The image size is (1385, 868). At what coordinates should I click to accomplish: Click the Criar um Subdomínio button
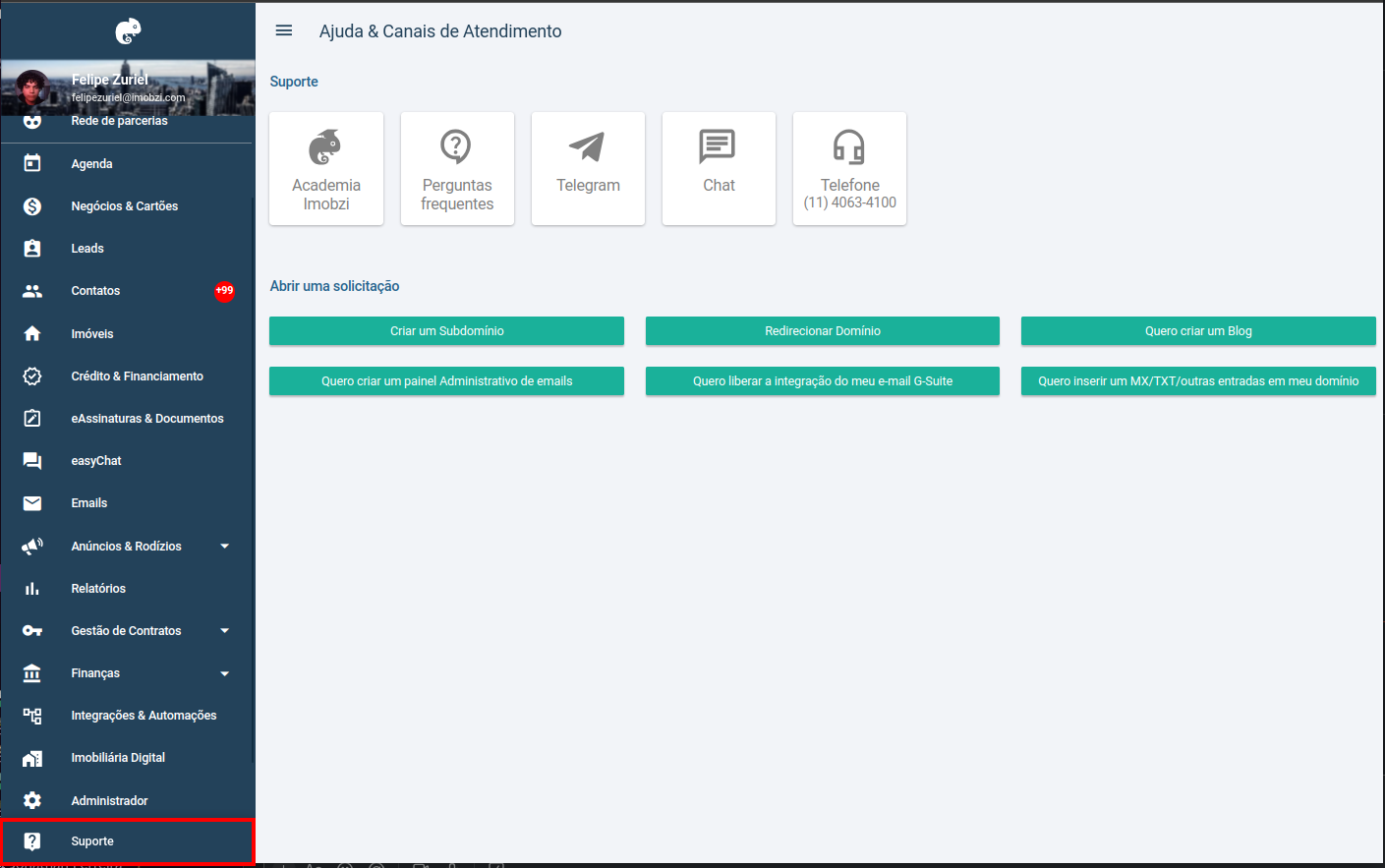[446, 331]
